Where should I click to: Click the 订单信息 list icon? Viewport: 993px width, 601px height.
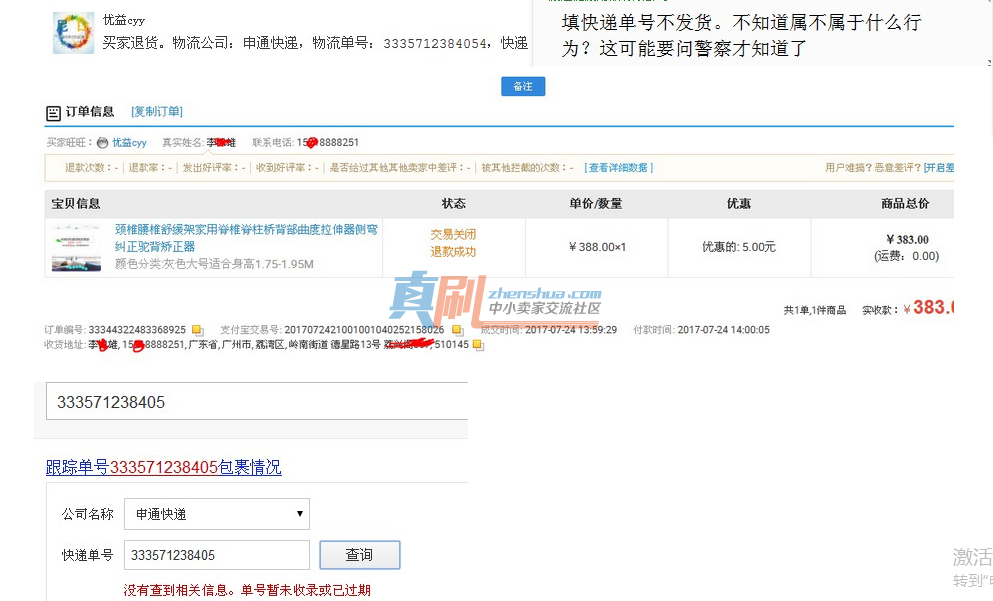pos(53,113)
